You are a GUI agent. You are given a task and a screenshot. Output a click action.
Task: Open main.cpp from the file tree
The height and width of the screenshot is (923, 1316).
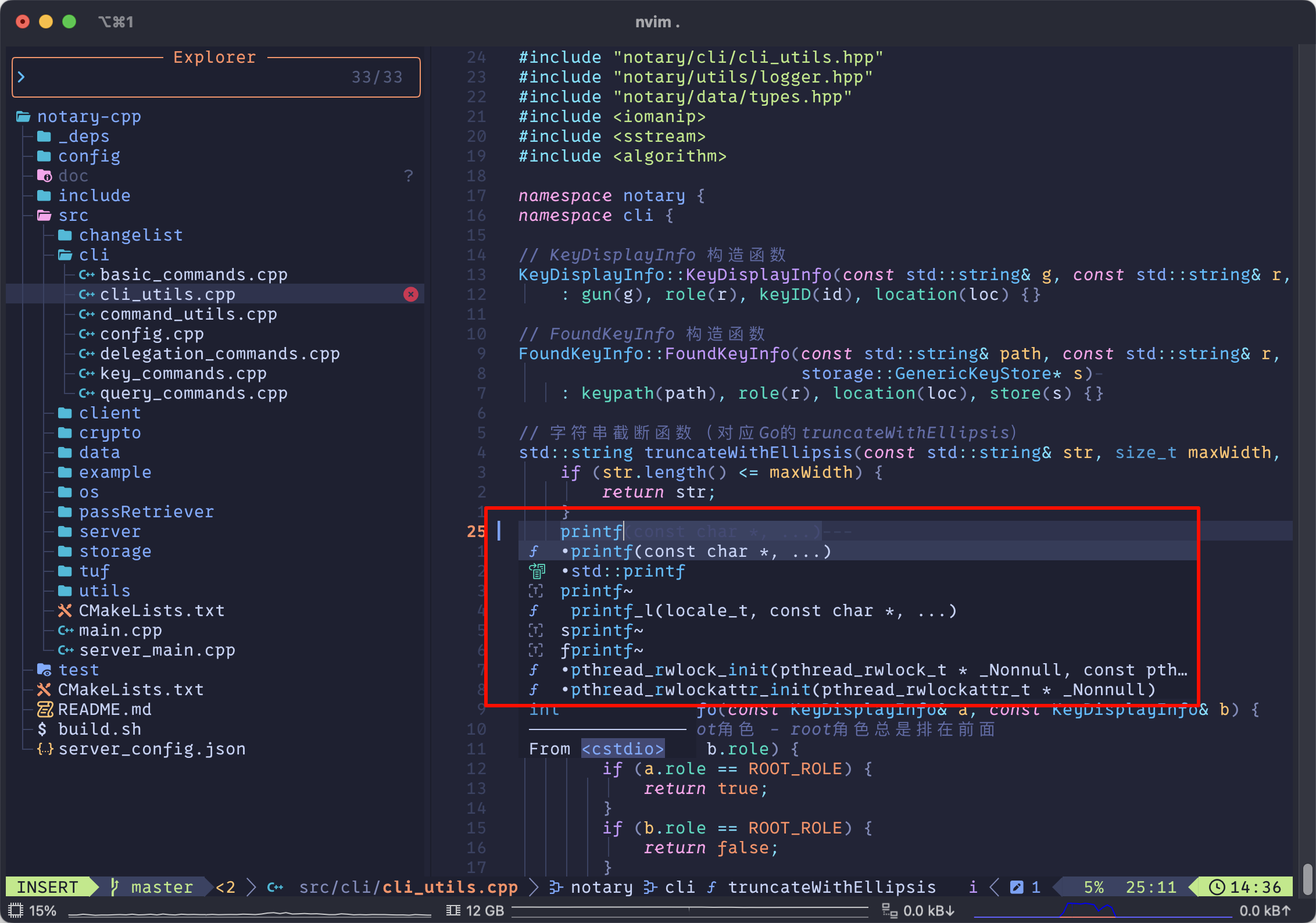120,631
